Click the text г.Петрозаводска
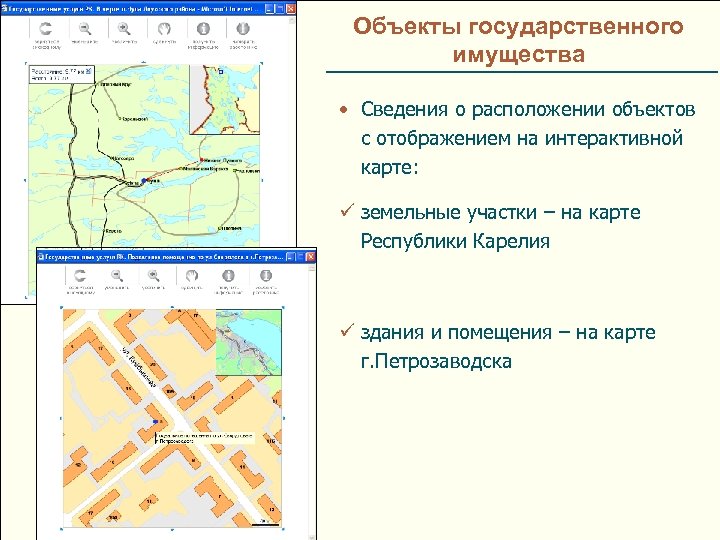Viewport: 720px width, 540px height. 436,361
